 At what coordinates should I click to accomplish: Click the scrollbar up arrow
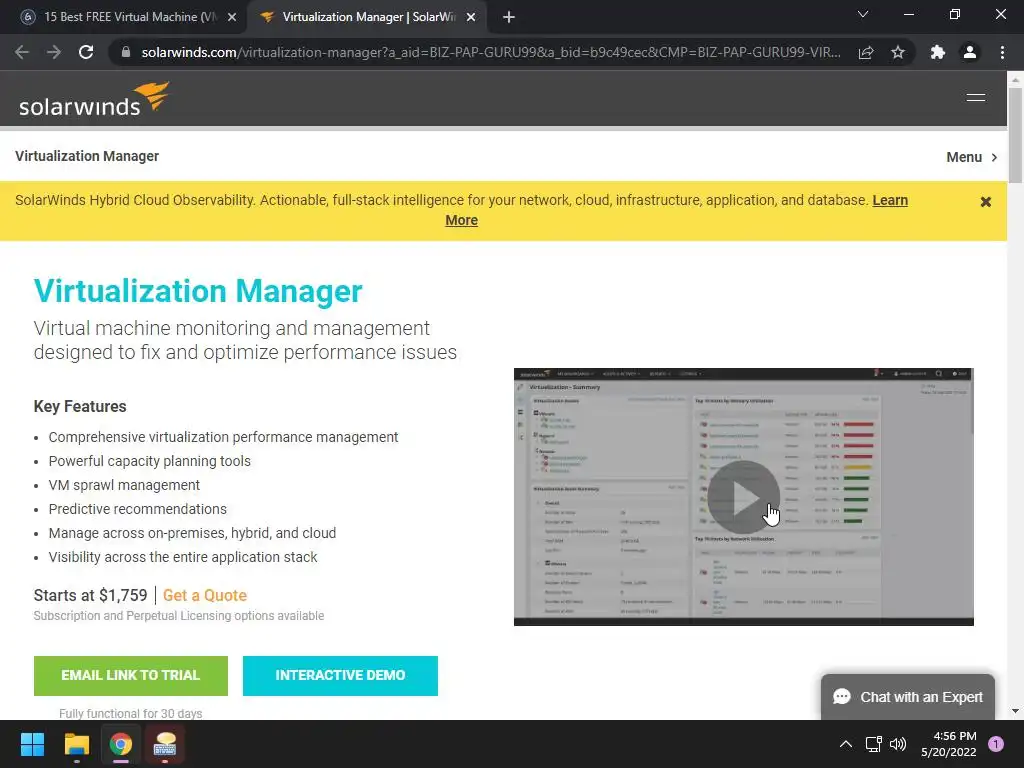1015,80
